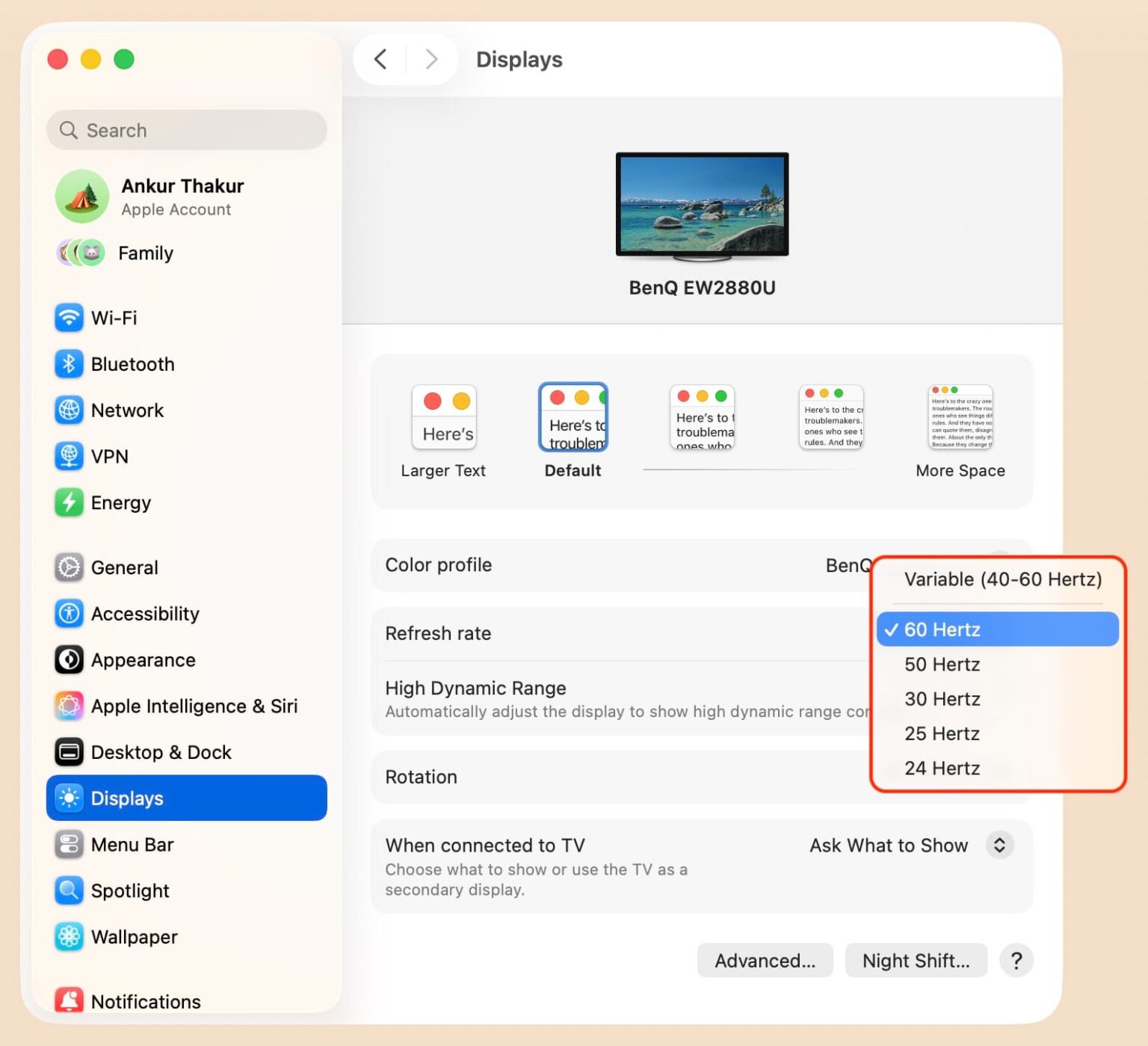Click the Rotation row
Image resolution: width=1148 pixels, height=1046 pixels.
point(702,777)
